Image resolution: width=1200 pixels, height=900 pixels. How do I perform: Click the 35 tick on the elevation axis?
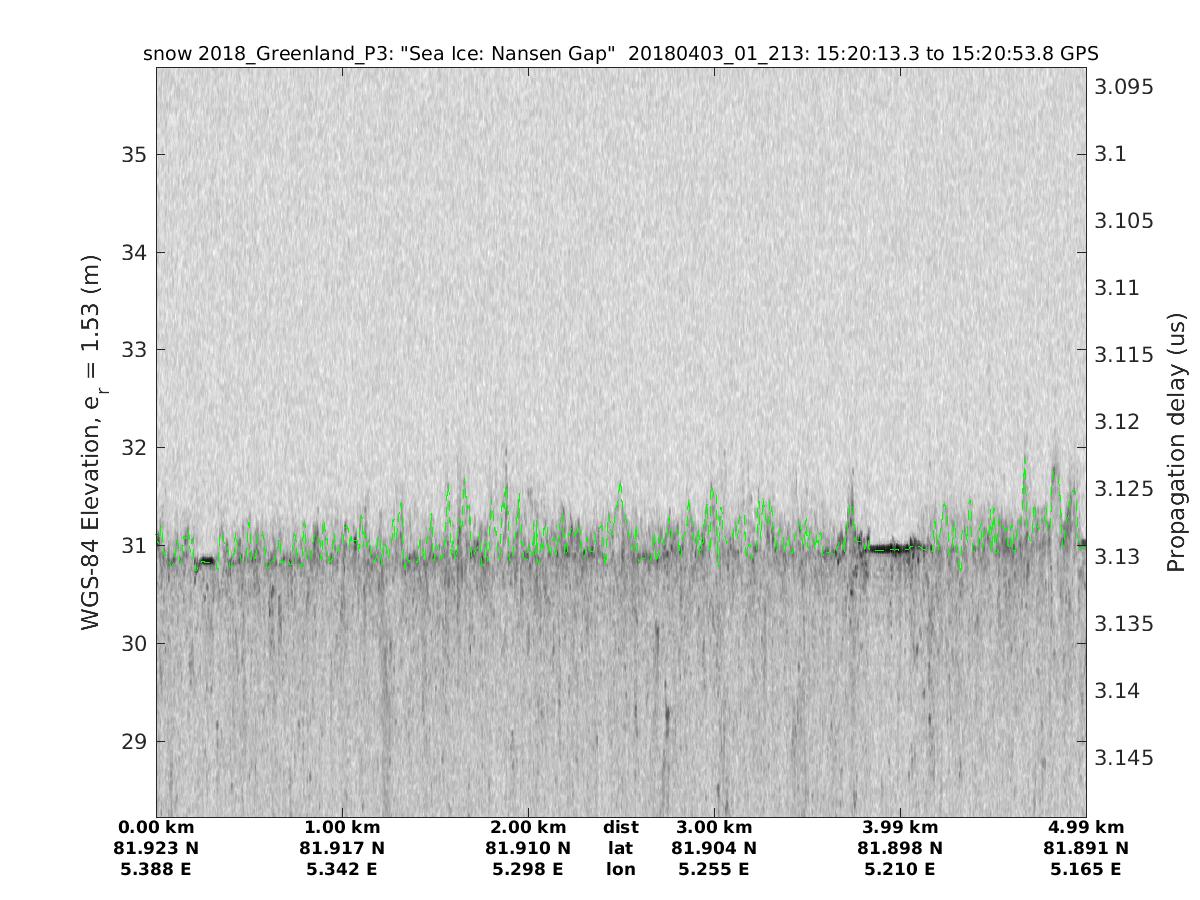(x=135, y=155)
